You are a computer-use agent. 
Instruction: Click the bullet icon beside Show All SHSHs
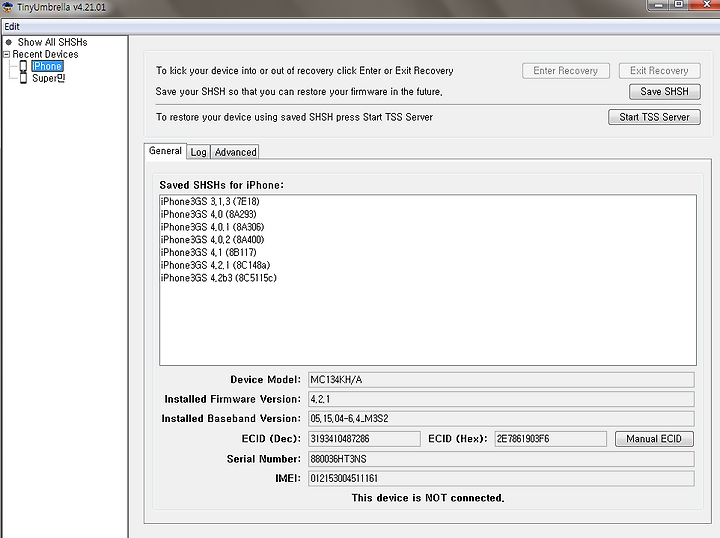(9, 42)
